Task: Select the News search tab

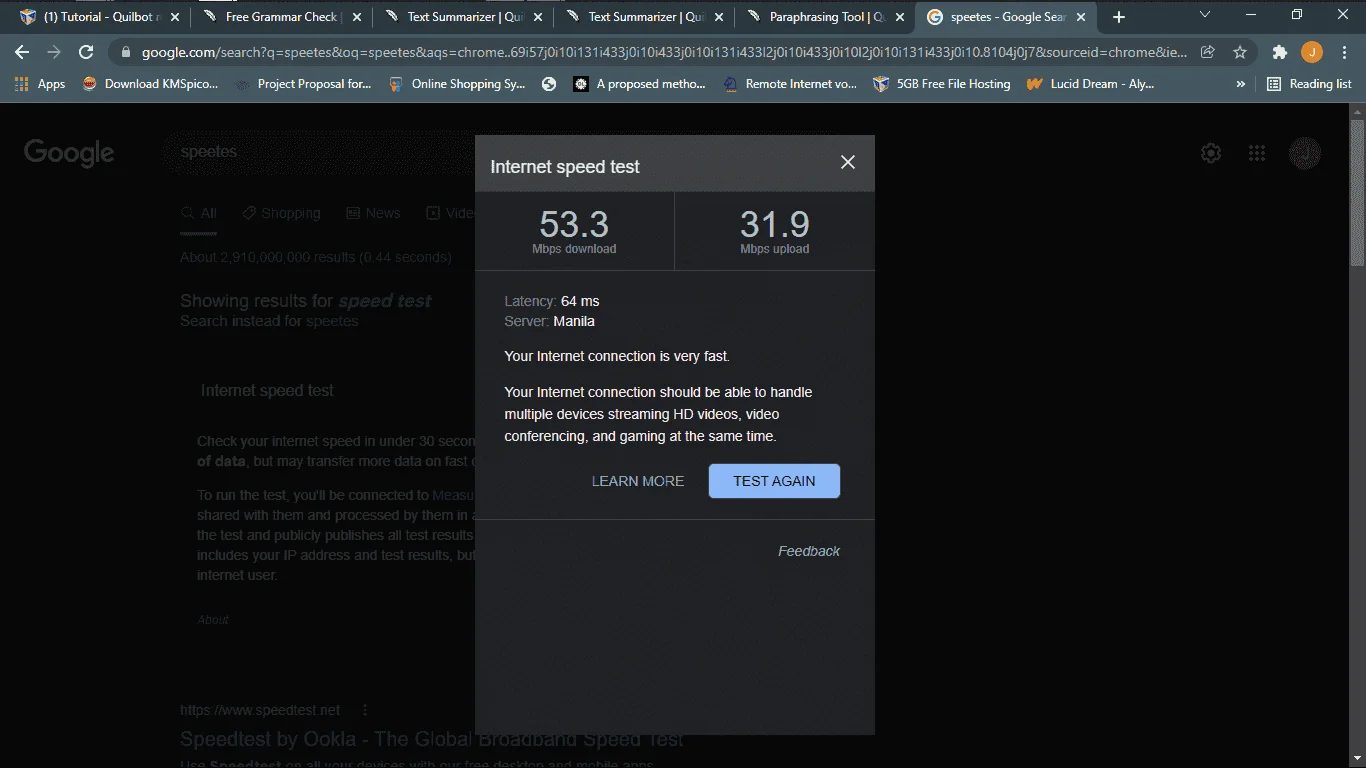Action: click(373, 213)
